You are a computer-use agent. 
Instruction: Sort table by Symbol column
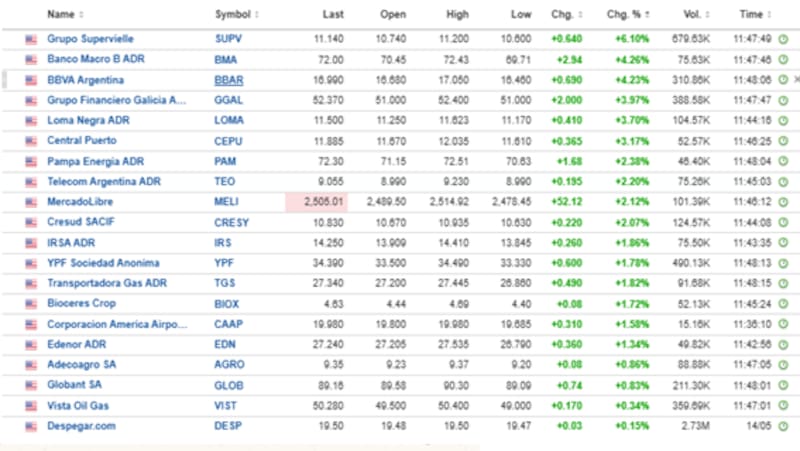point(236,15)
